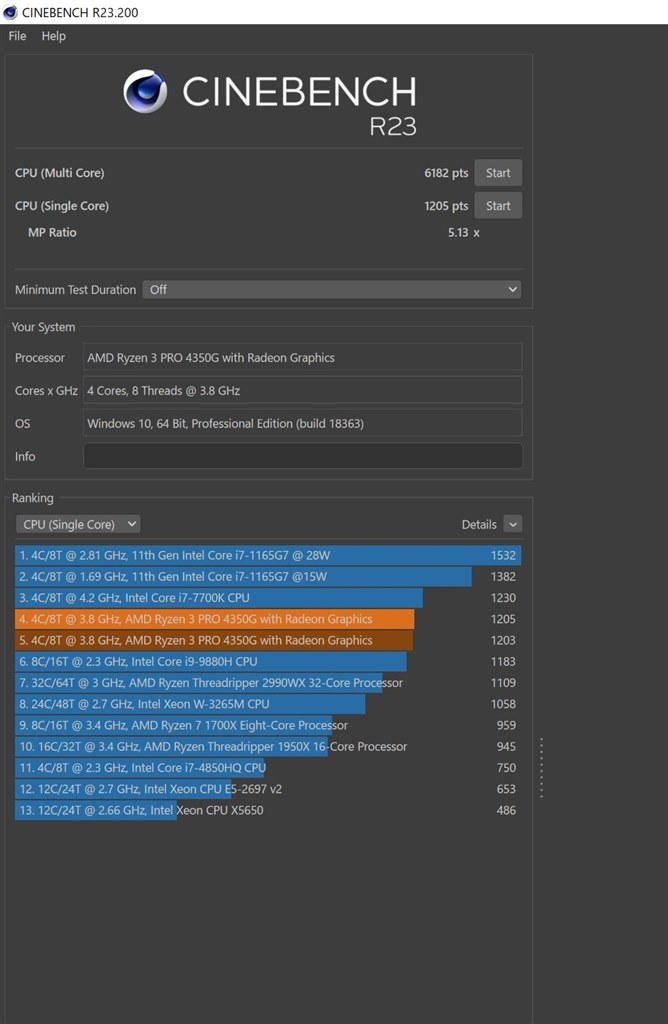Open the CPU (Single Core) ranking dropdown
668x1024 pixels.
77,524
